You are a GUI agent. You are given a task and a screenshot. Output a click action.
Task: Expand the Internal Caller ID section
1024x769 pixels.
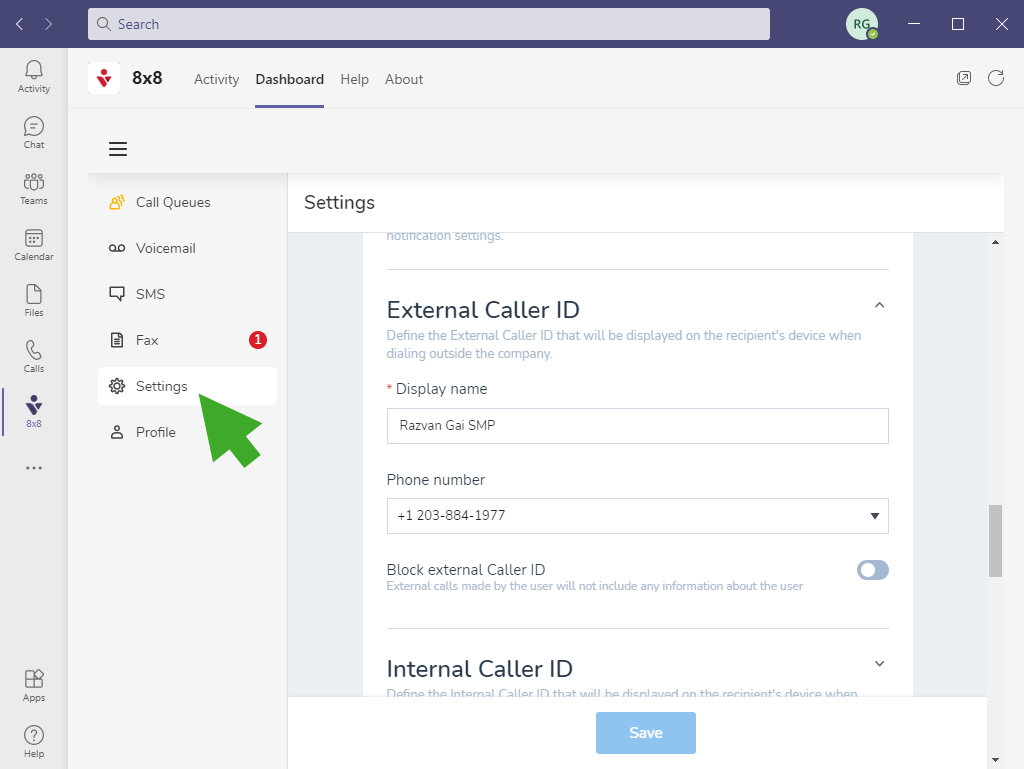pos(879,664)
